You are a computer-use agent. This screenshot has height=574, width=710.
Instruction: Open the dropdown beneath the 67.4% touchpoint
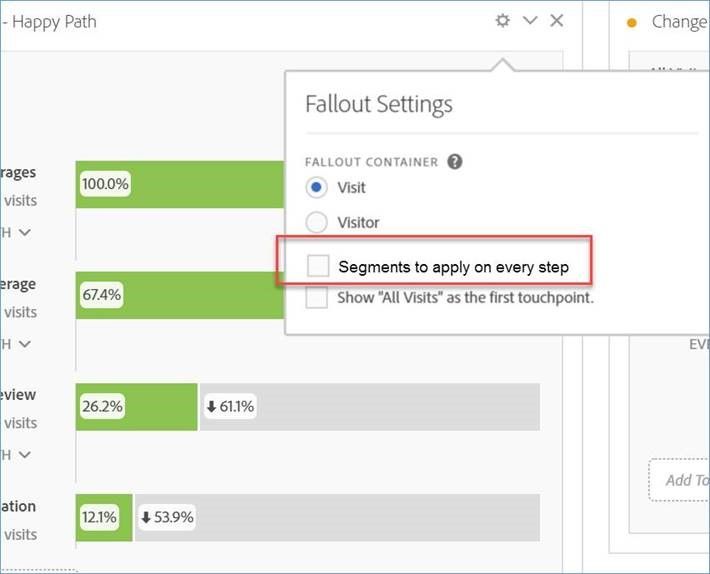pos(23,344)
